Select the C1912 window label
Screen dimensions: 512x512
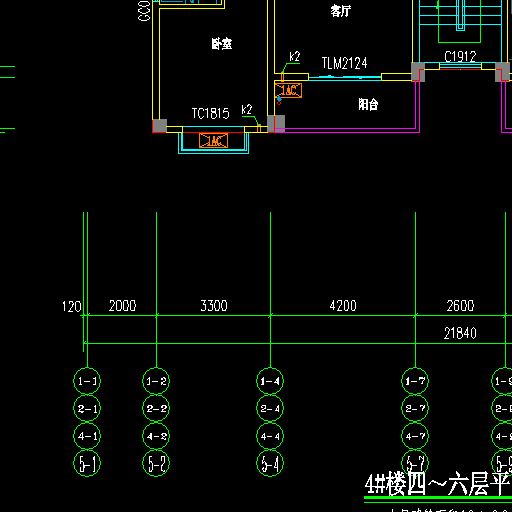tap(460, 57)
